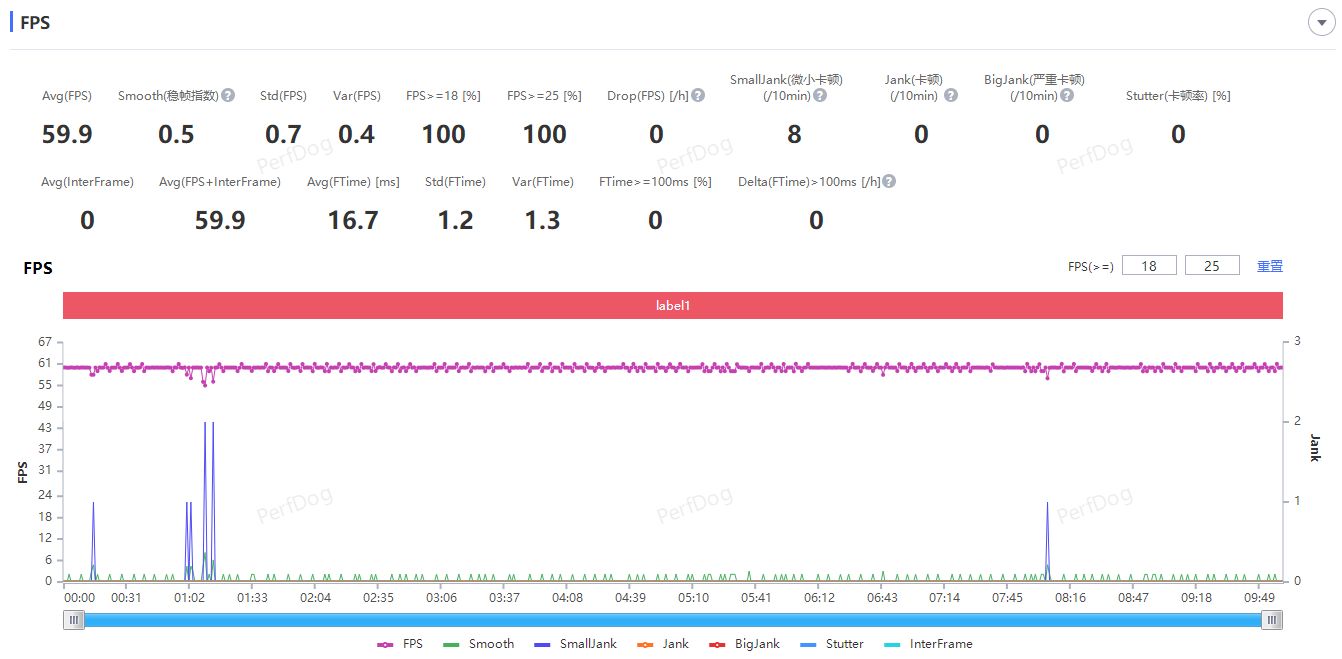The image size is (1342, 659).
Task: Toggle the InterFrame series in the legend
Action: (x=927, y=644)
